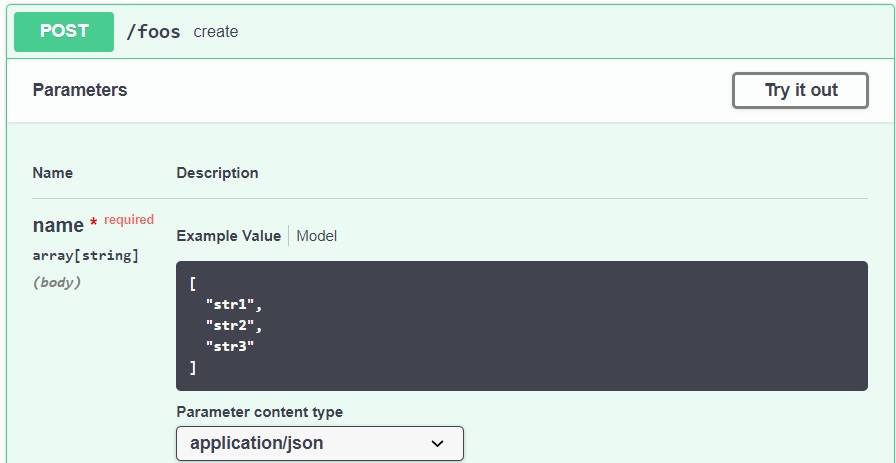Screen dimensions: 896x463
Task: Click the /foos endpoint path
Action: [x=153, y=32]
